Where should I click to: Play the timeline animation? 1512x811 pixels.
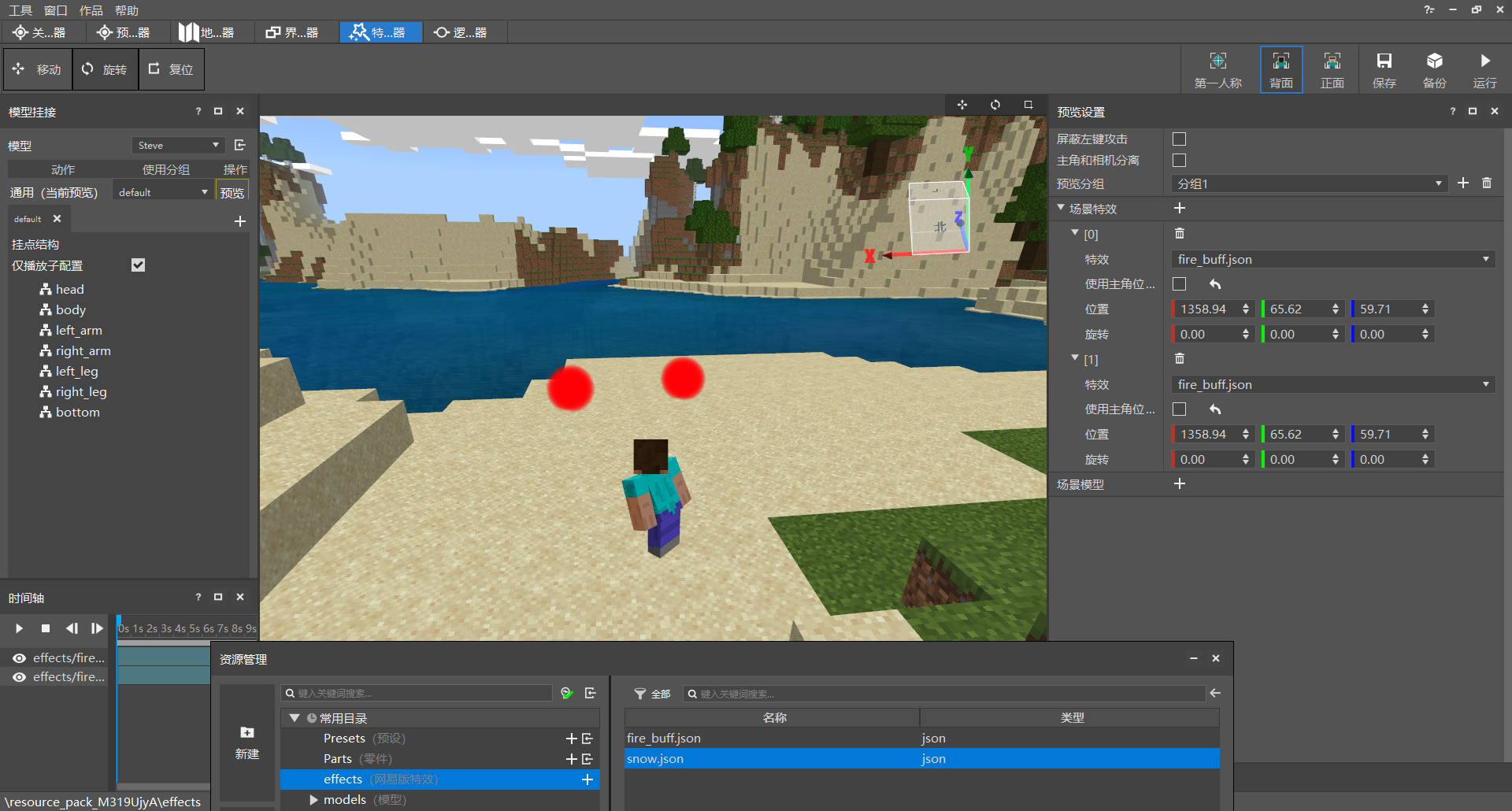19,628
